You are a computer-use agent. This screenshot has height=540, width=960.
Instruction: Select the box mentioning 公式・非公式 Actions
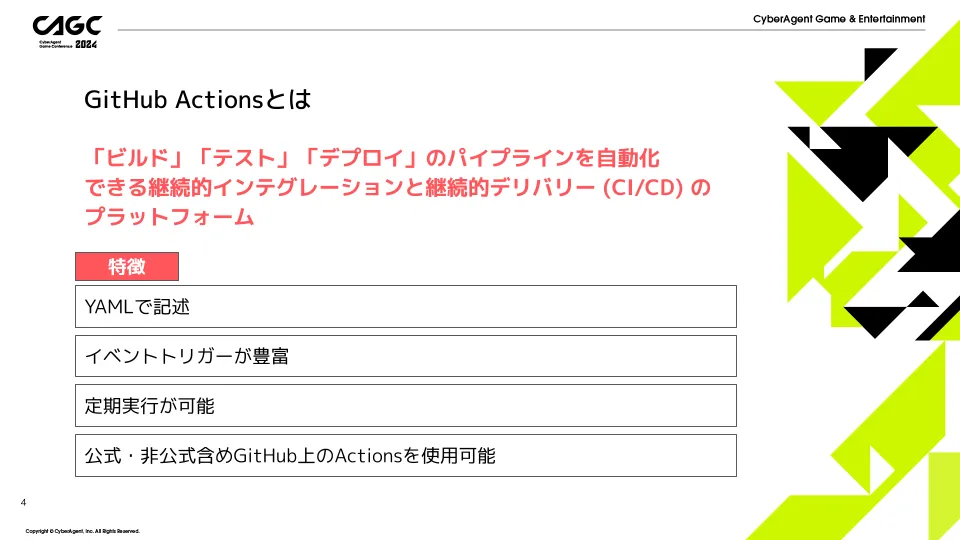[x=405, y=456]
